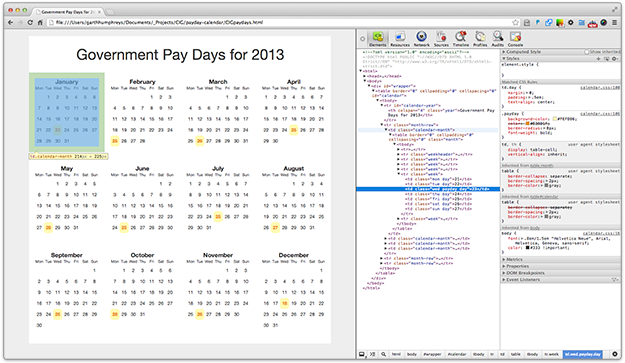This screenshot has height=363, width=625.
Task: Select the body breadcrumb in DevTools
Action: coord(412,354)
